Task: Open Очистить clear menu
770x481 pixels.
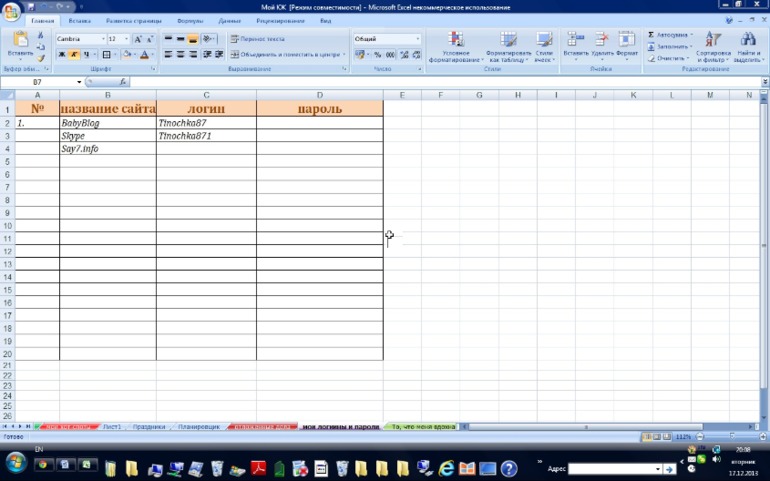Action: click(668, 58)
